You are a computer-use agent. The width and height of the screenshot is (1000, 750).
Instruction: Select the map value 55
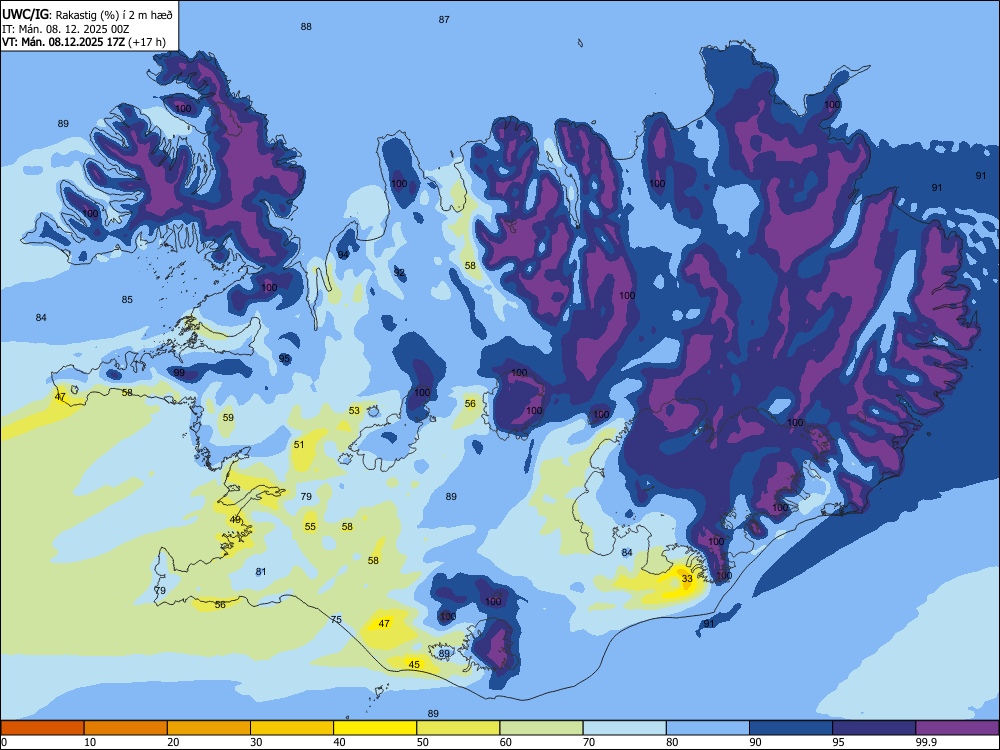310,527
